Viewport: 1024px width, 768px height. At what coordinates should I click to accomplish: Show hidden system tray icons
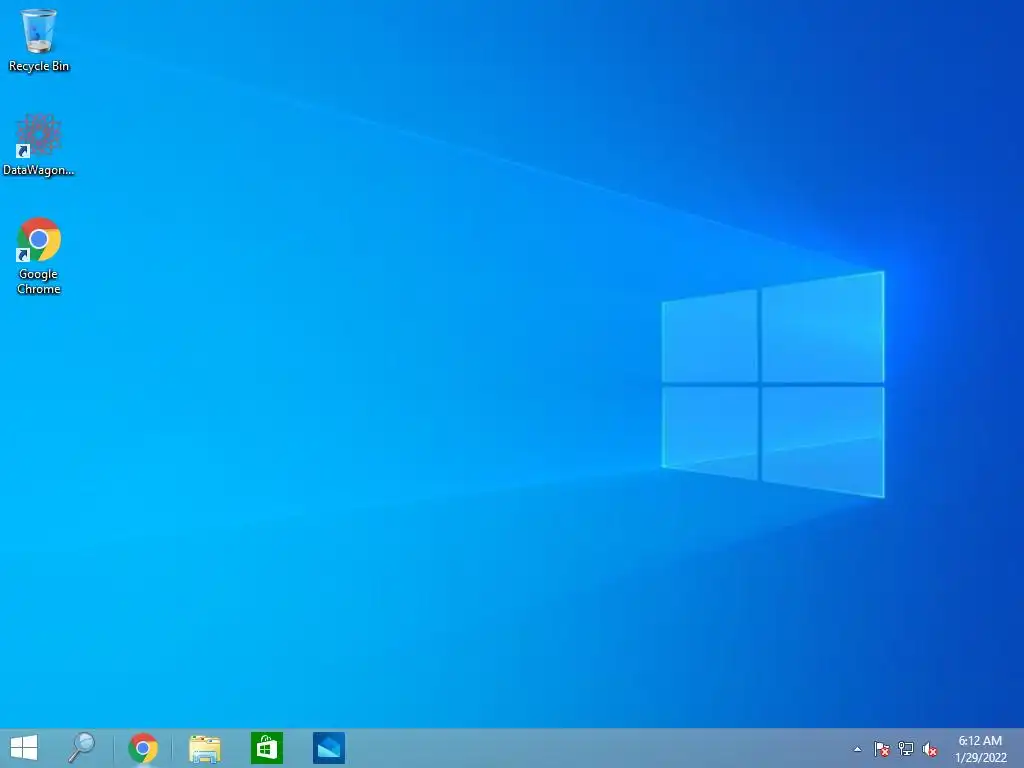click(857, 749)
